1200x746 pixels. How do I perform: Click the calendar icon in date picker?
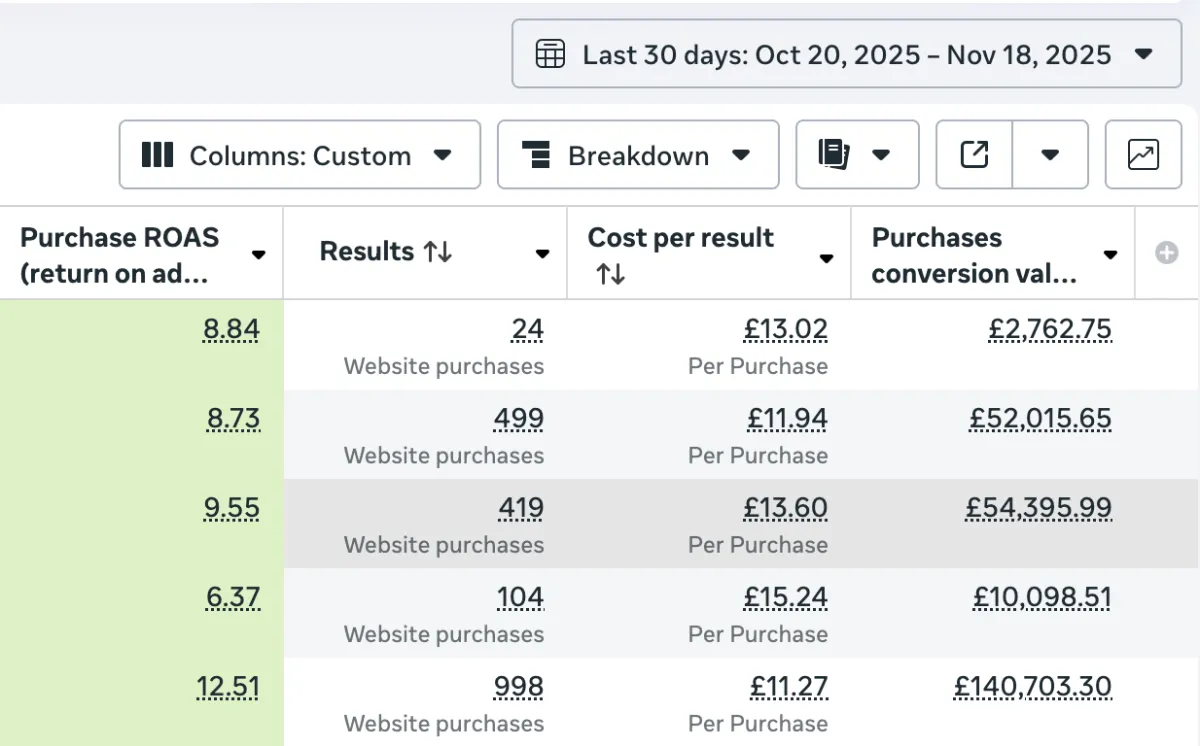point(550,54)
